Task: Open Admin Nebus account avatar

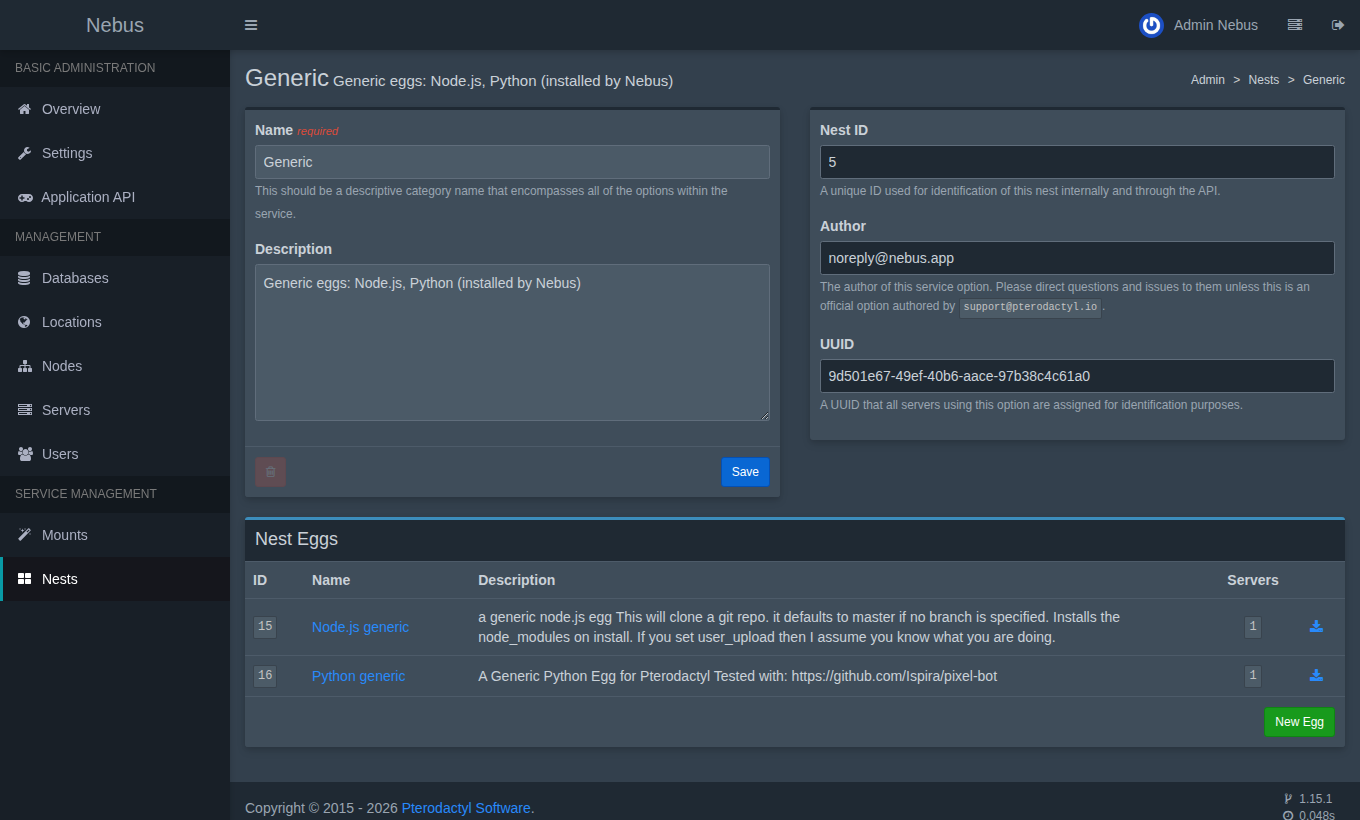Action: (1151, 25)
